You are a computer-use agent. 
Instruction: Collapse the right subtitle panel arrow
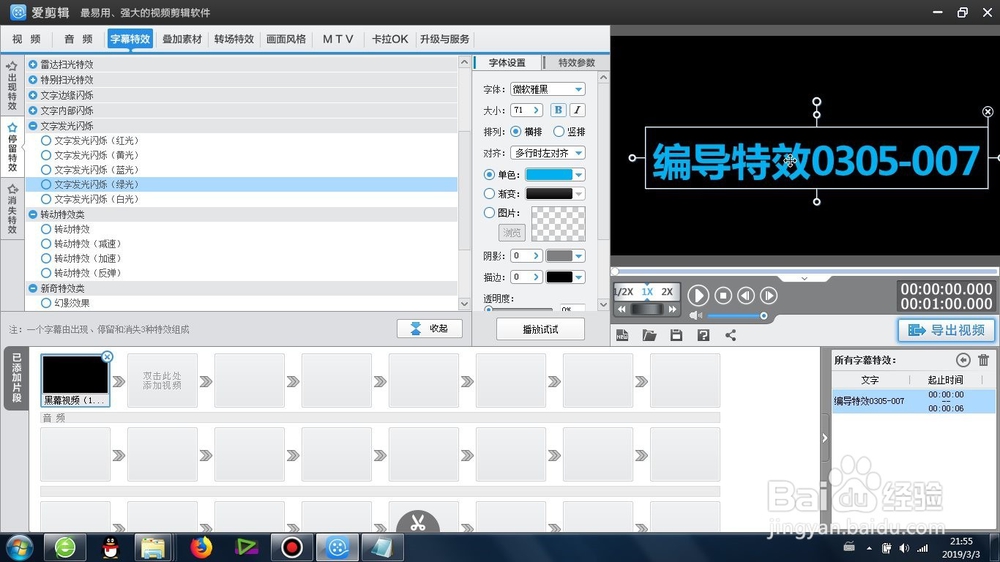(x=825, y=438)
